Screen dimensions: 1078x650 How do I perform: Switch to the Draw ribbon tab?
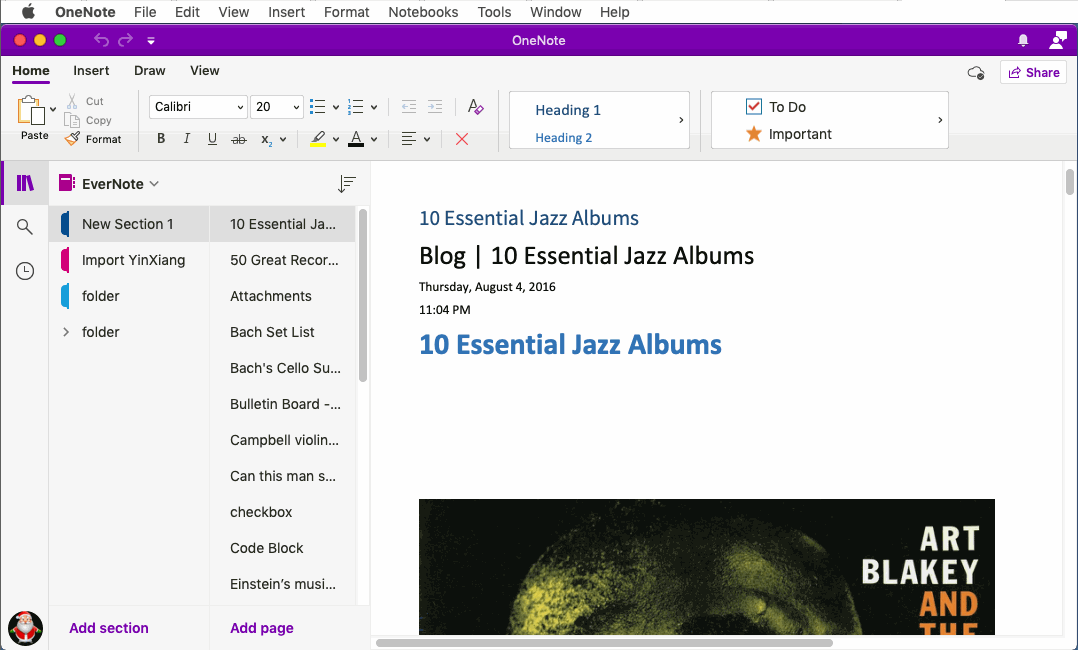pyautogui.click(x=150, y=70)
